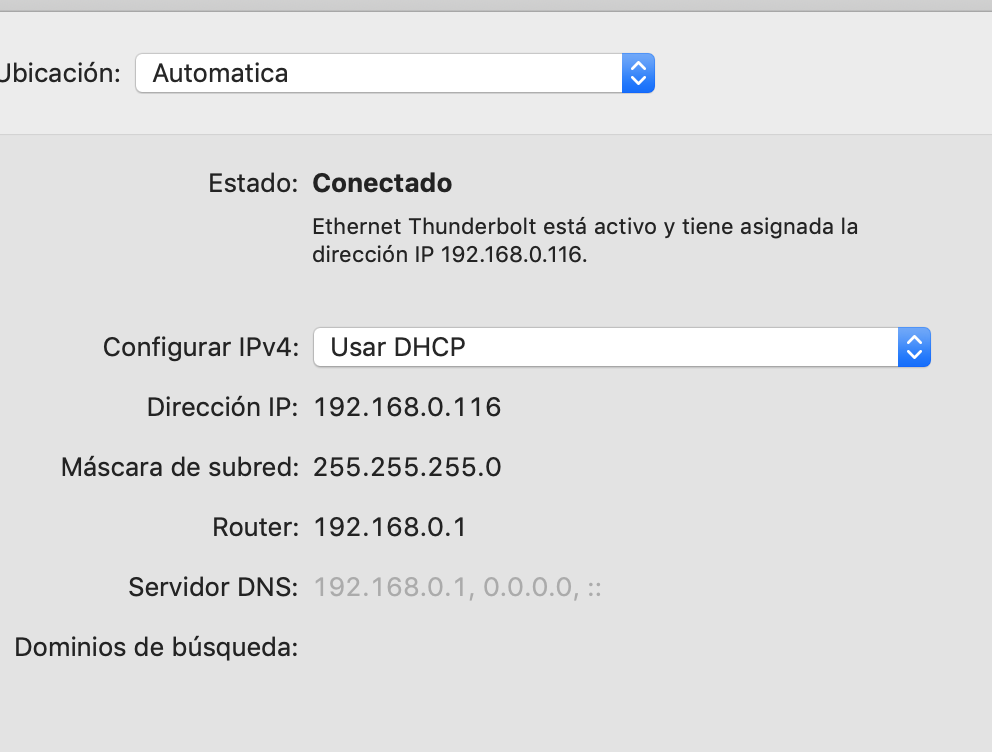Click the Dominios de búsqueda label
Viewport: 992px width, 752px height.
[x=156, y=647]
